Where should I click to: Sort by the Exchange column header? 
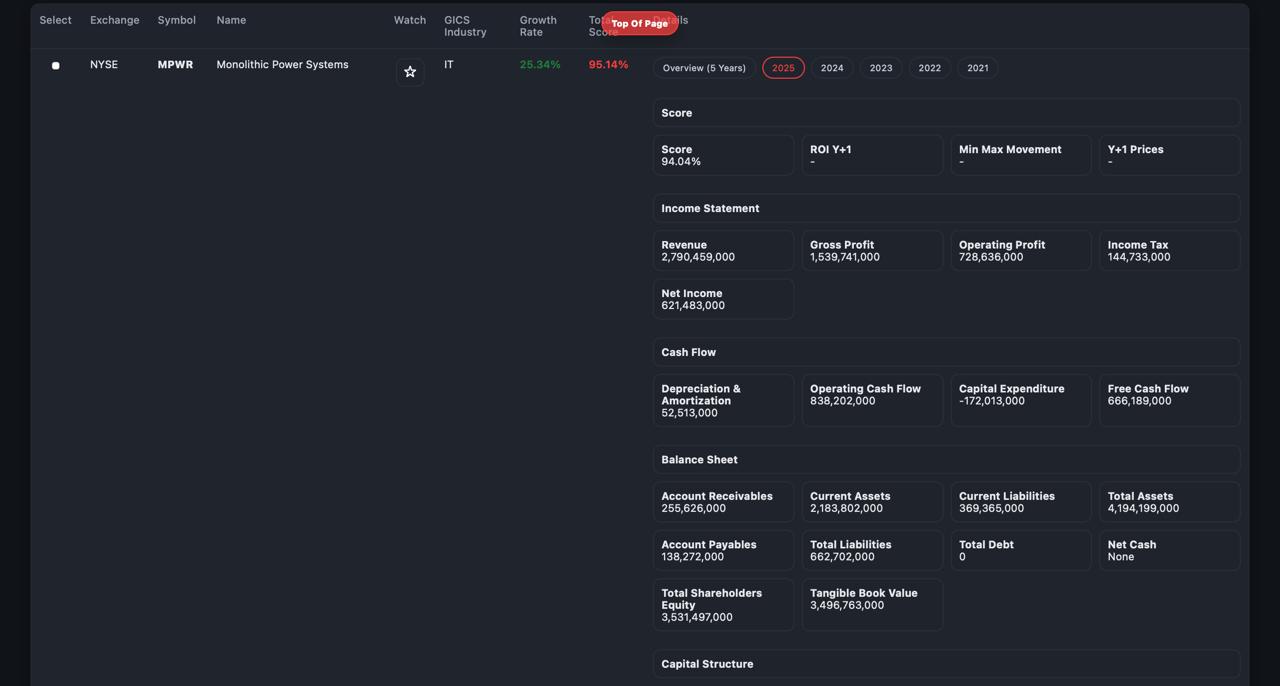115,20
